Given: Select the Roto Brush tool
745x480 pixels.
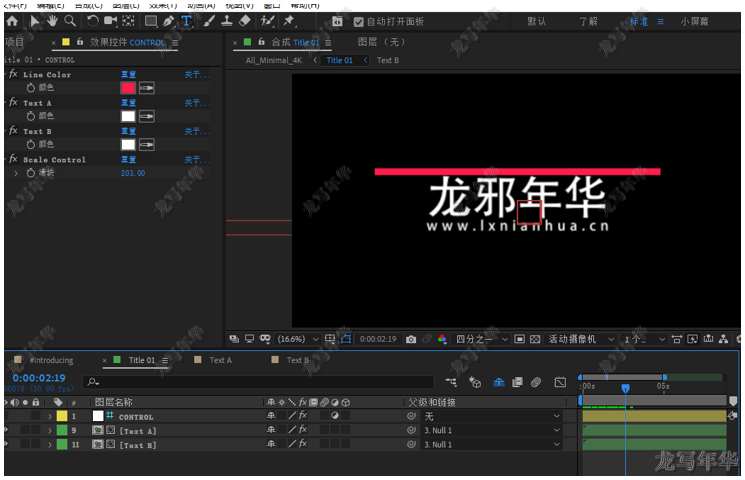Looking at the screenshot, I should [x=267, y=21].
